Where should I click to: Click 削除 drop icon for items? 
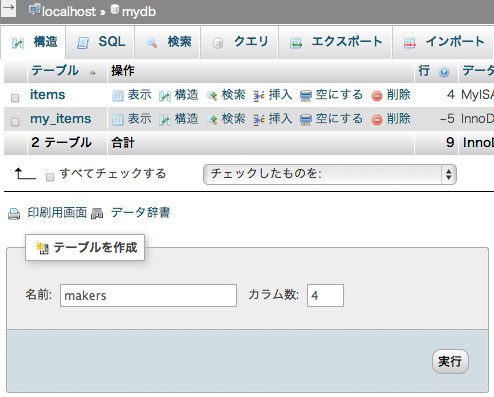coord(377,96)
